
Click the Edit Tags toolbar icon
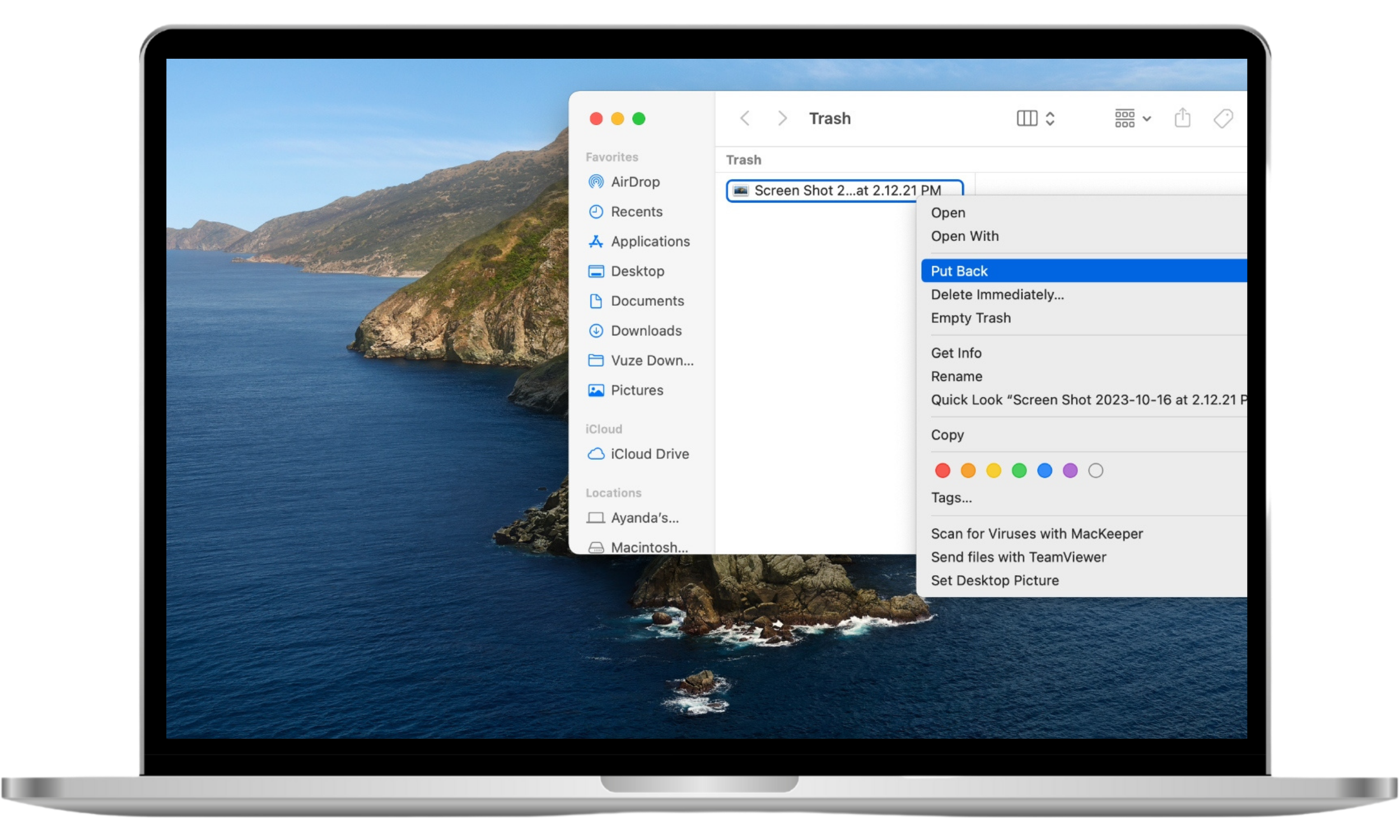(1223, 118)
